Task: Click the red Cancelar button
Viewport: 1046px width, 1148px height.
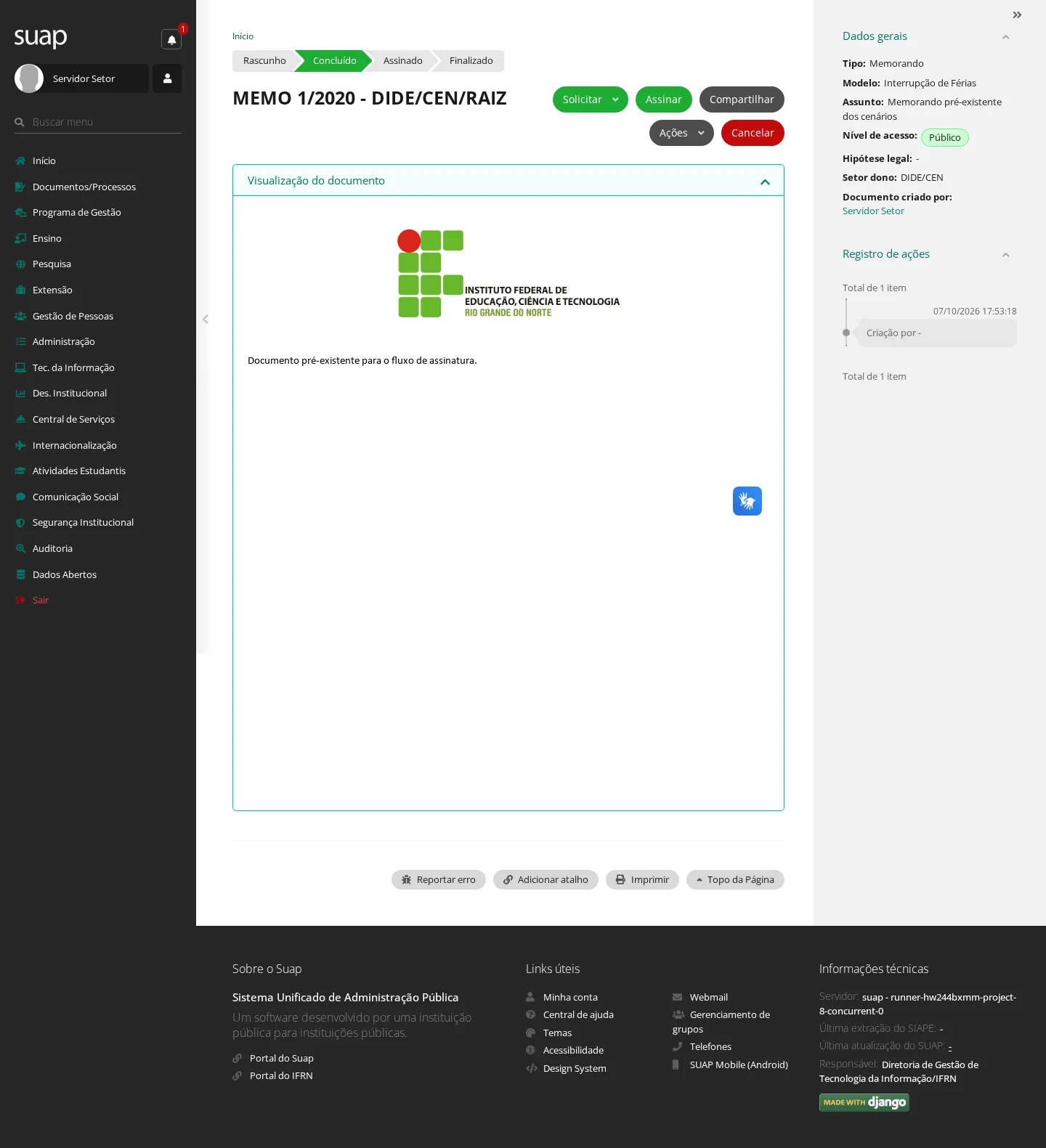Action: [753, 133]
